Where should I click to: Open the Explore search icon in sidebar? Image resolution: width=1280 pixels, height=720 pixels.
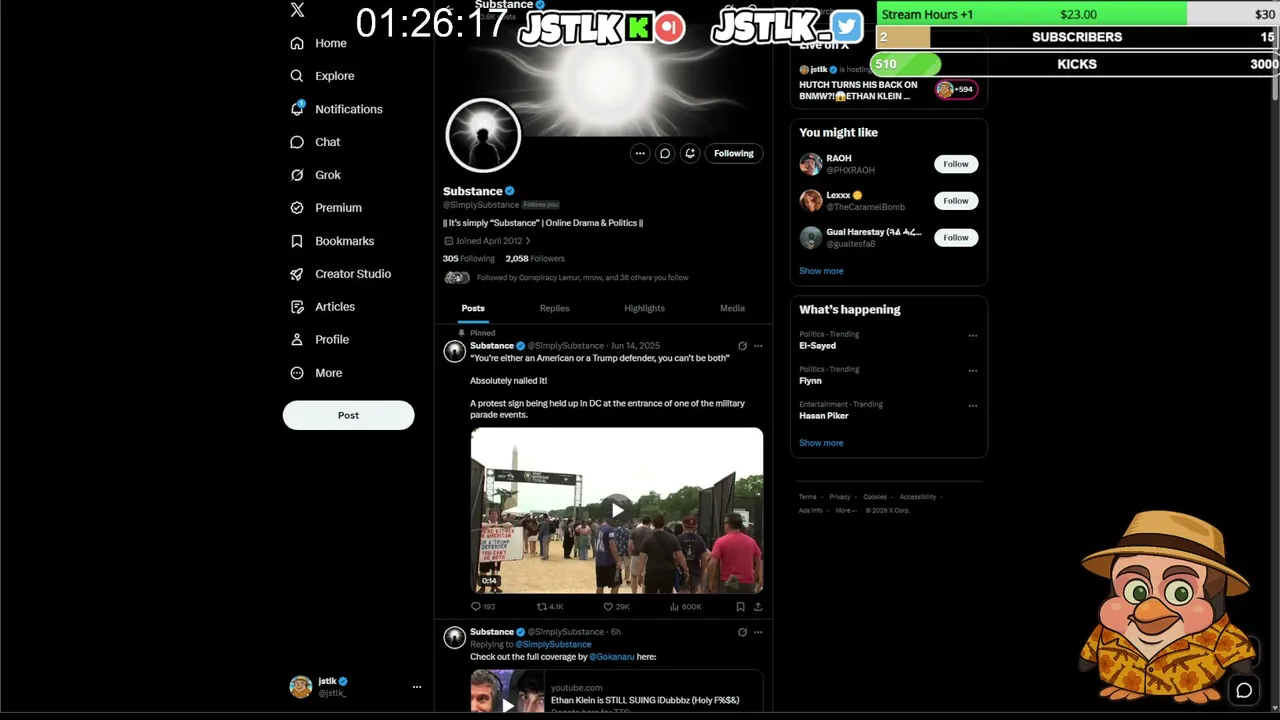(x=297, y=76)
